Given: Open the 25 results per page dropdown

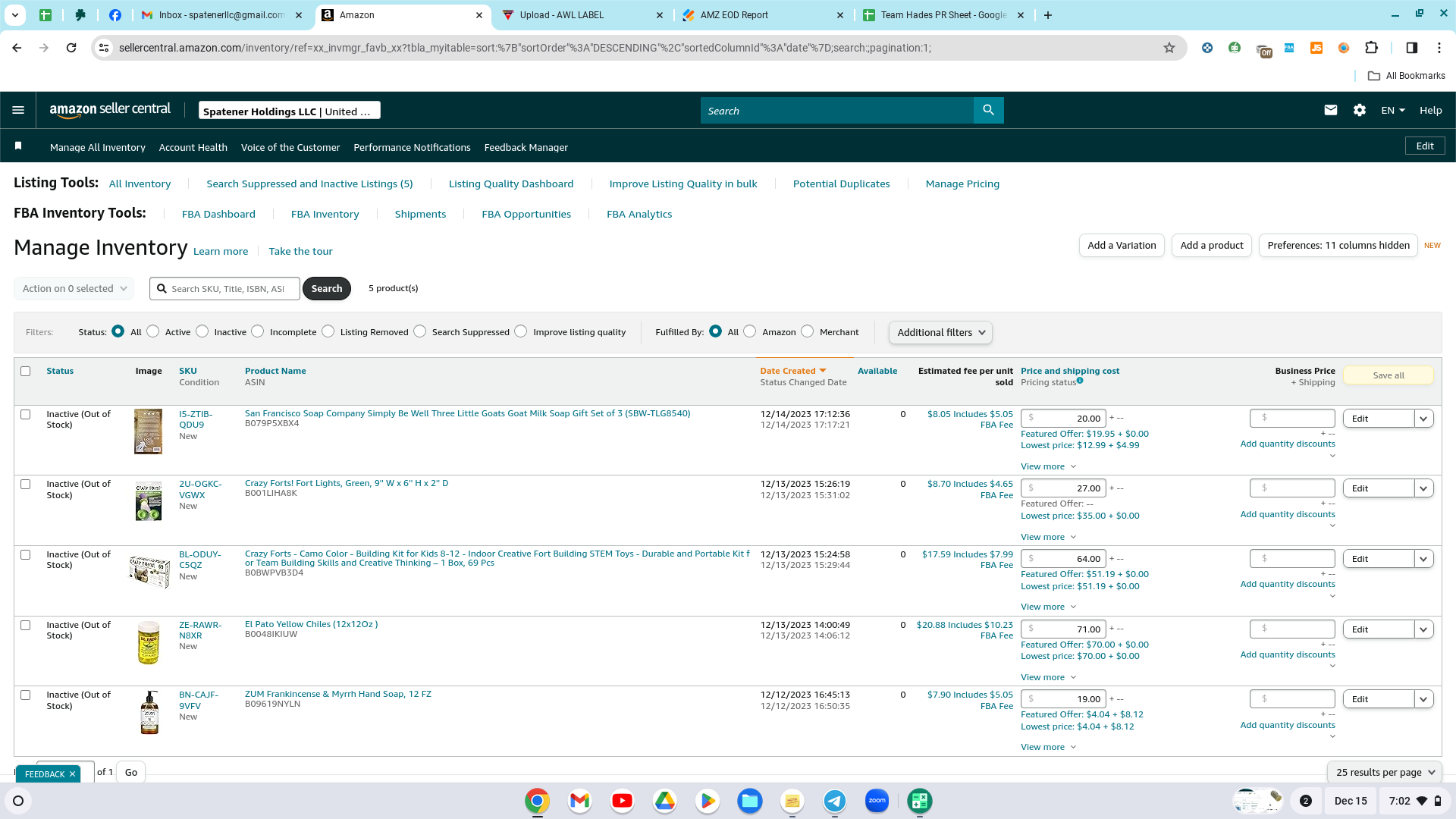Looking at the screenshot, I should coord(1385,772).
